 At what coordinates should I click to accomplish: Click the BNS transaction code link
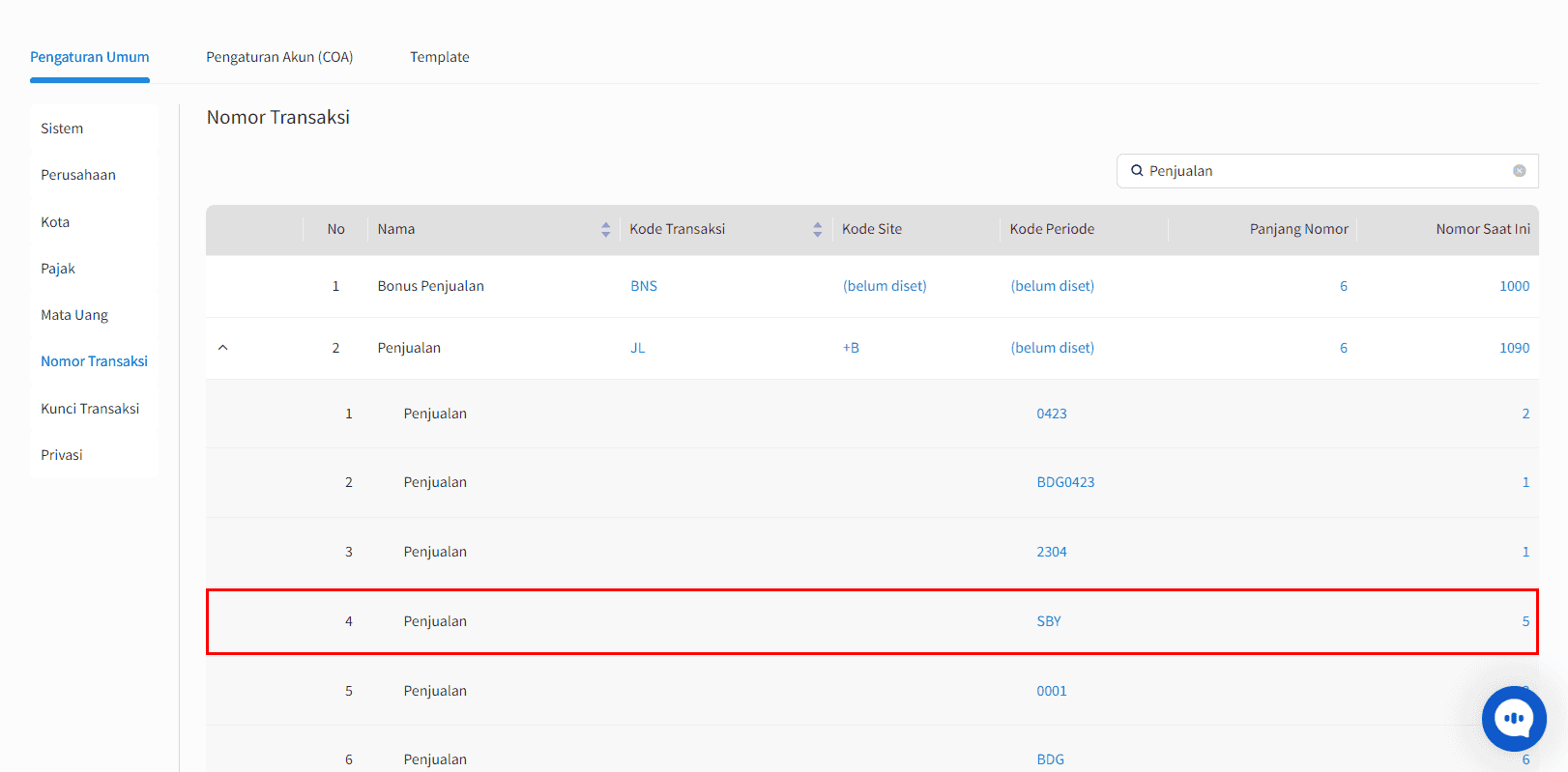(644, 286)
